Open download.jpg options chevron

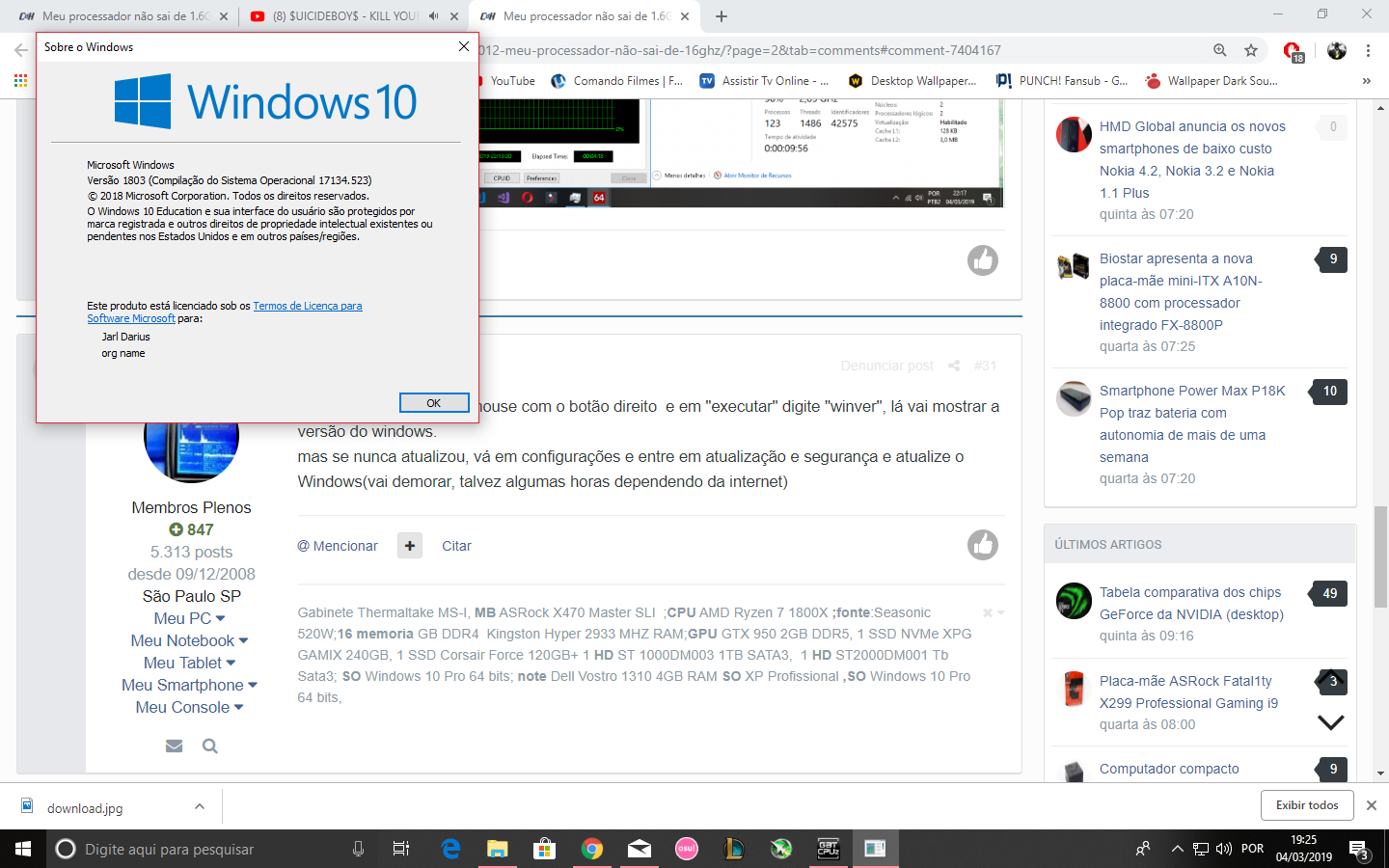pyautogui.click(x=199, y=806)
